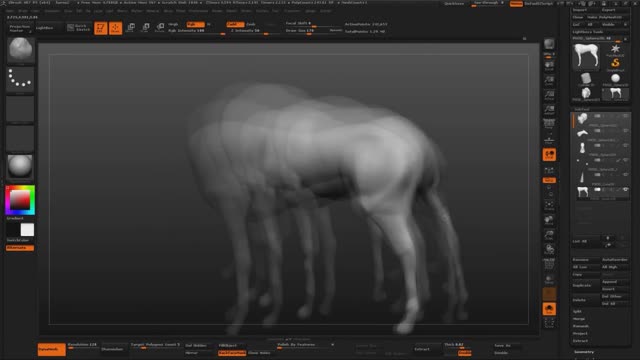Image resolution: width=640 pixels, height=360 pixels.
Task: Open the Transform menu
Action: pos(292,11)
